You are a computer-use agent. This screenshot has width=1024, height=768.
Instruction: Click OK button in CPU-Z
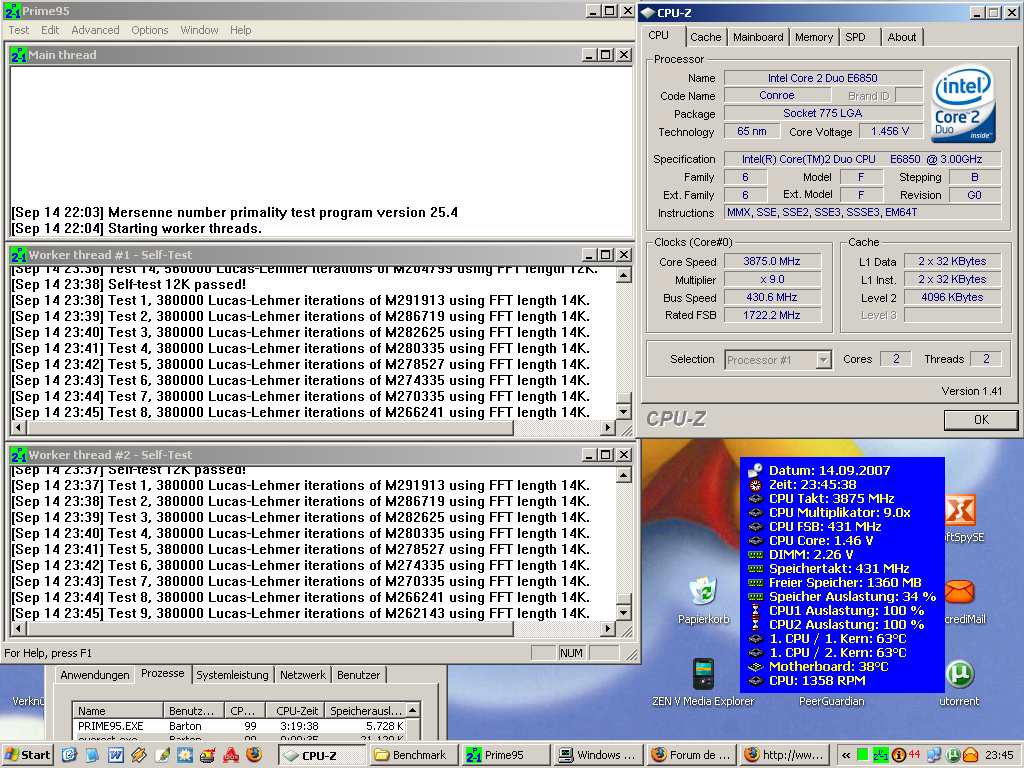click(981, 420)
